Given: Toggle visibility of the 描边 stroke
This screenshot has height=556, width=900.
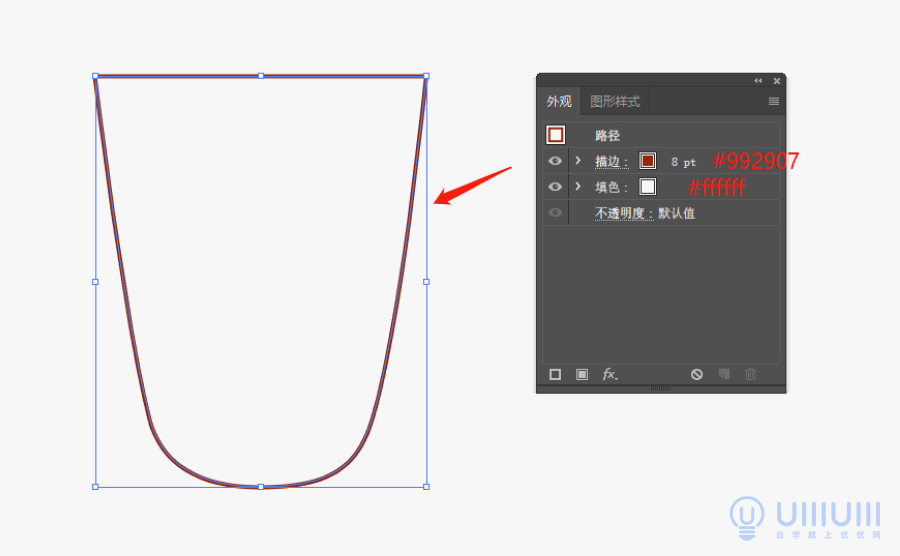Looking at the screenshot, I should (555, 161).
